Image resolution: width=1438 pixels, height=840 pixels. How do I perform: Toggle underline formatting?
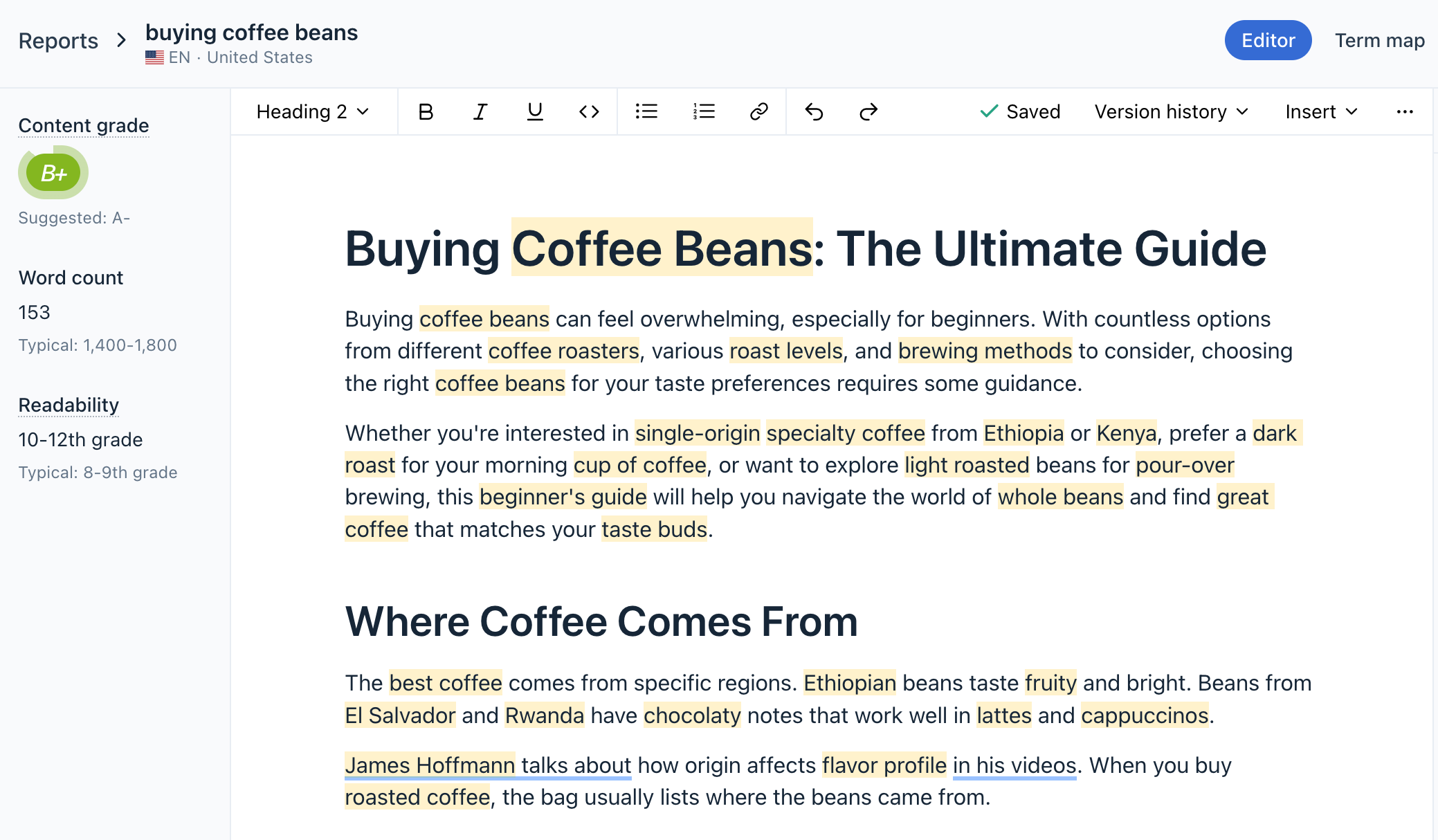coord(534,111)
